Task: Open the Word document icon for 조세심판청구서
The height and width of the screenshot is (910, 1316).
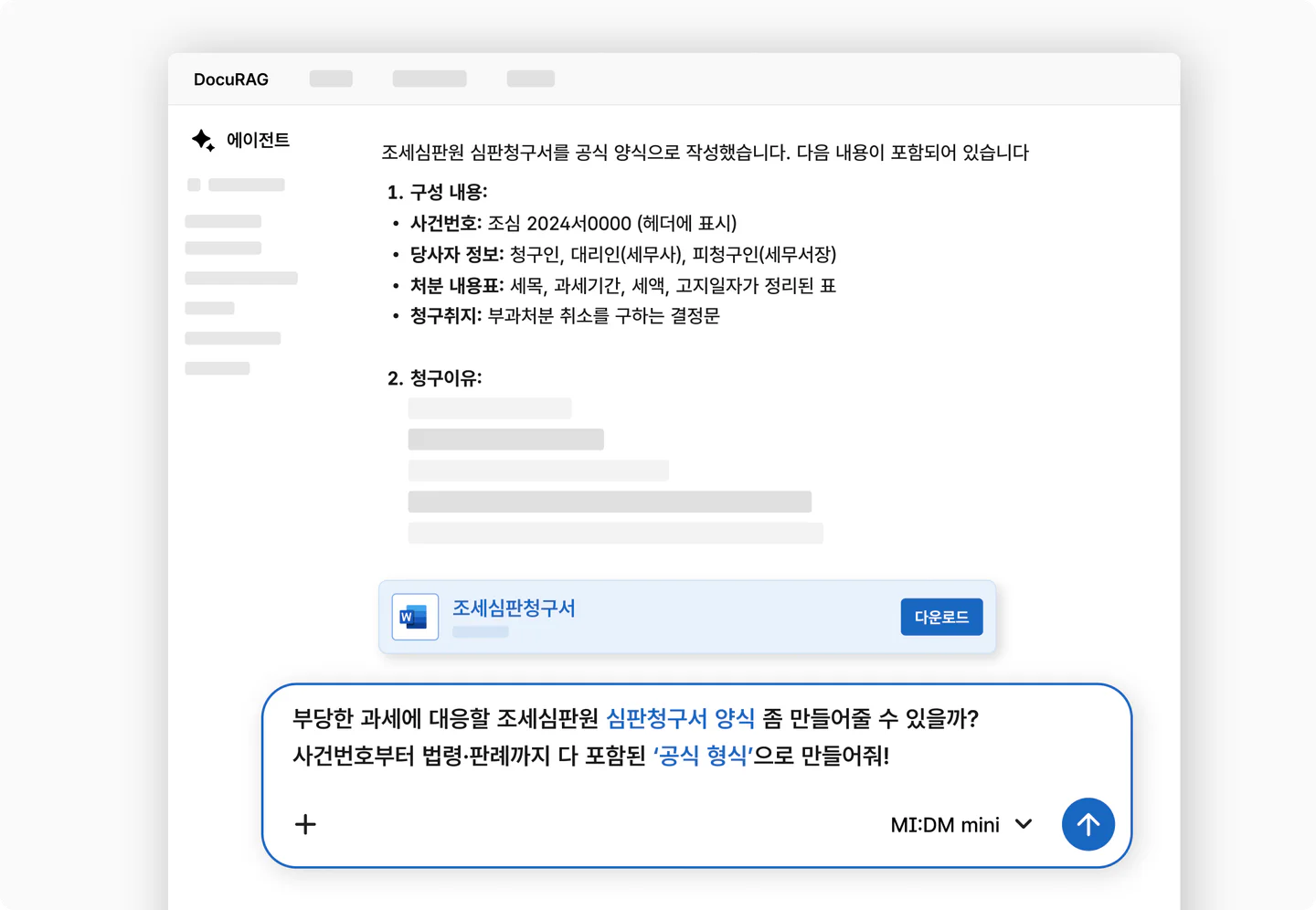Action: [x=415, y=617]
